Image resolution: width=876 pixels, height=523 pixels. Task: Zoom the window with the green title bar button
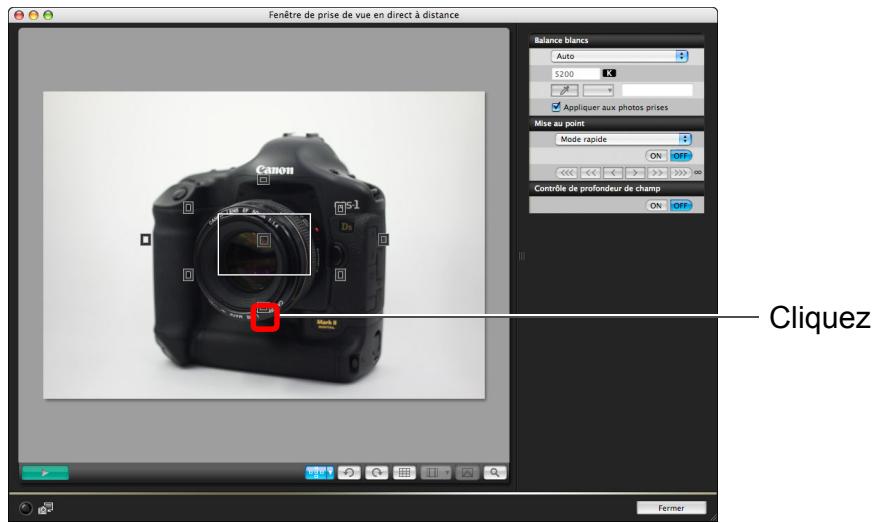pos(48,15)
